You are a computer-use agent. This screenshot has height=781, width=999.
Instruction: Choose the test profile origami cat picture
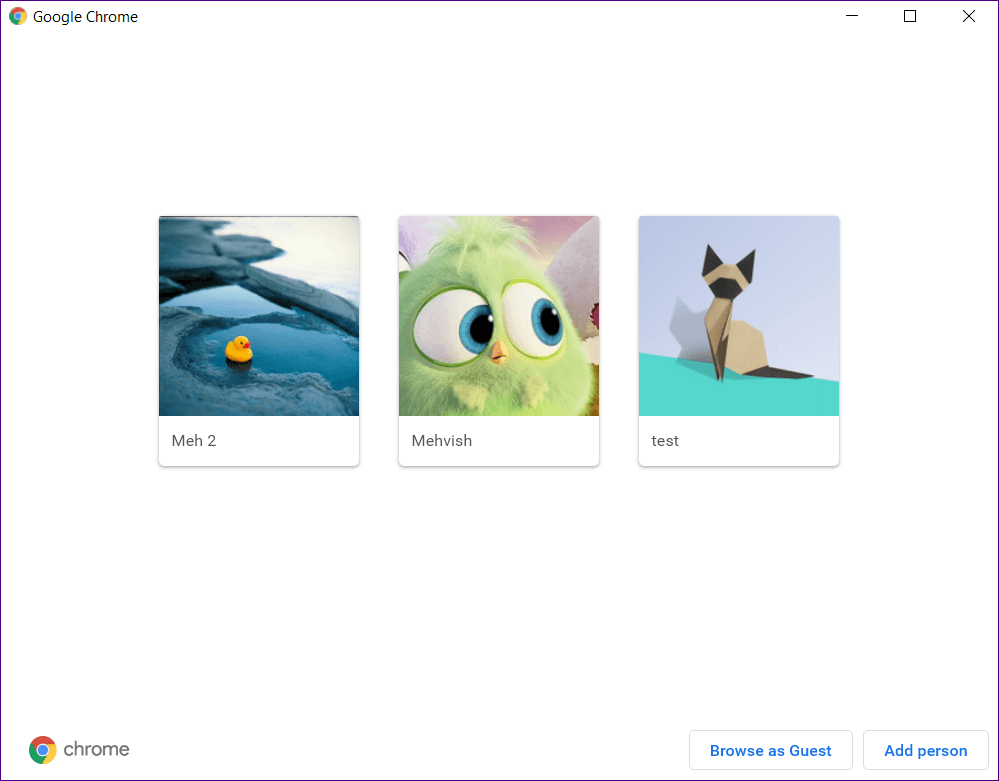(x=739, y=316)
